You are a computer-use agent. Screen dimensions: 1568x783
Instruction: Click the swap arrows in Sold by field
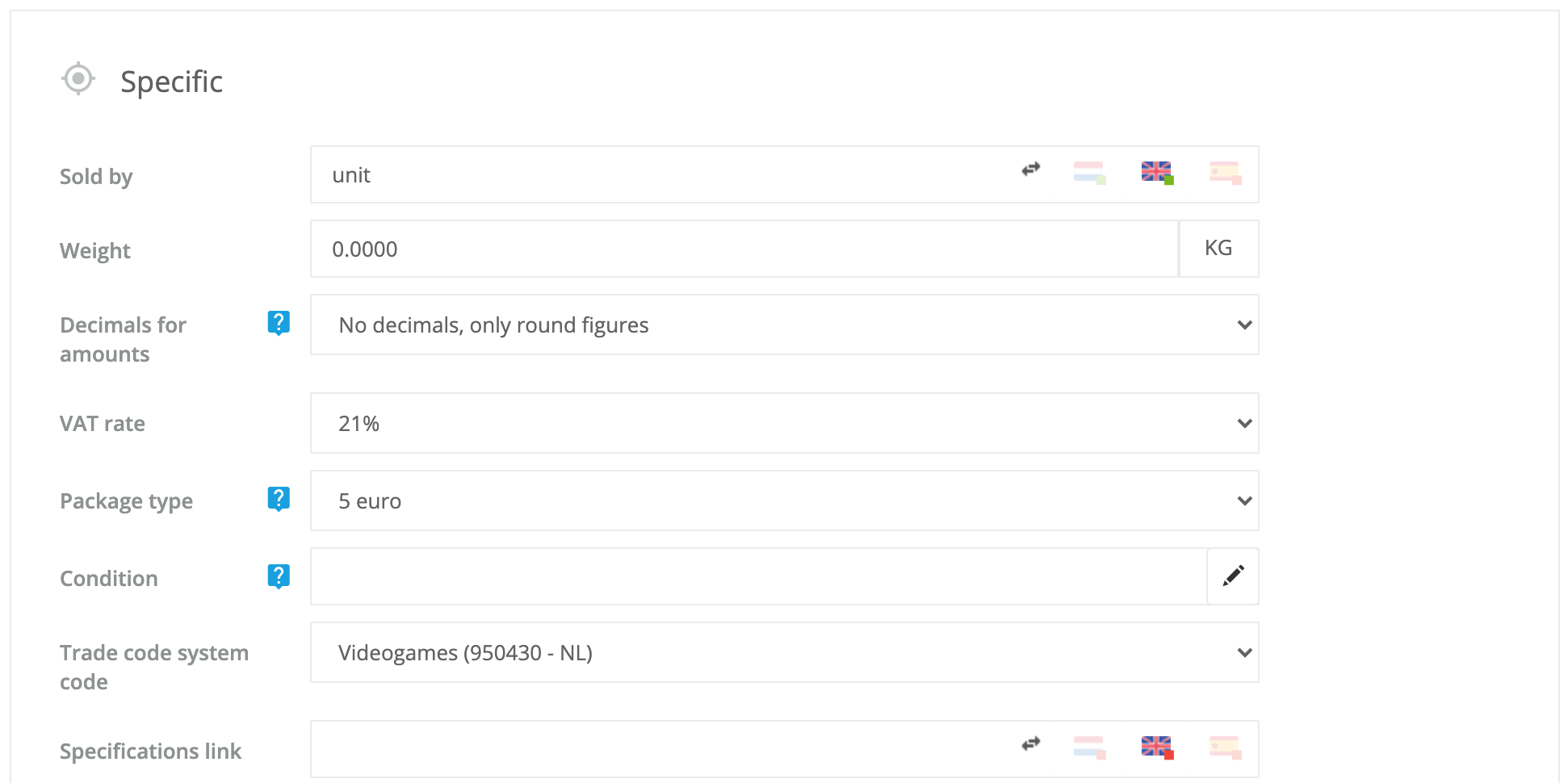pos(1030,170)
